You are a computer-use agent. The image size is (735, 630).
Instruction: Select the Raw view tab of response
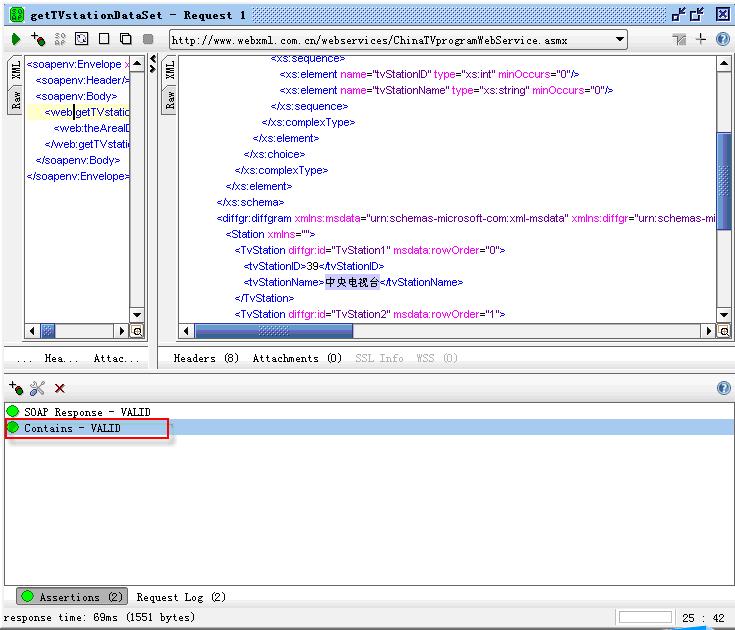click(169, 99)
